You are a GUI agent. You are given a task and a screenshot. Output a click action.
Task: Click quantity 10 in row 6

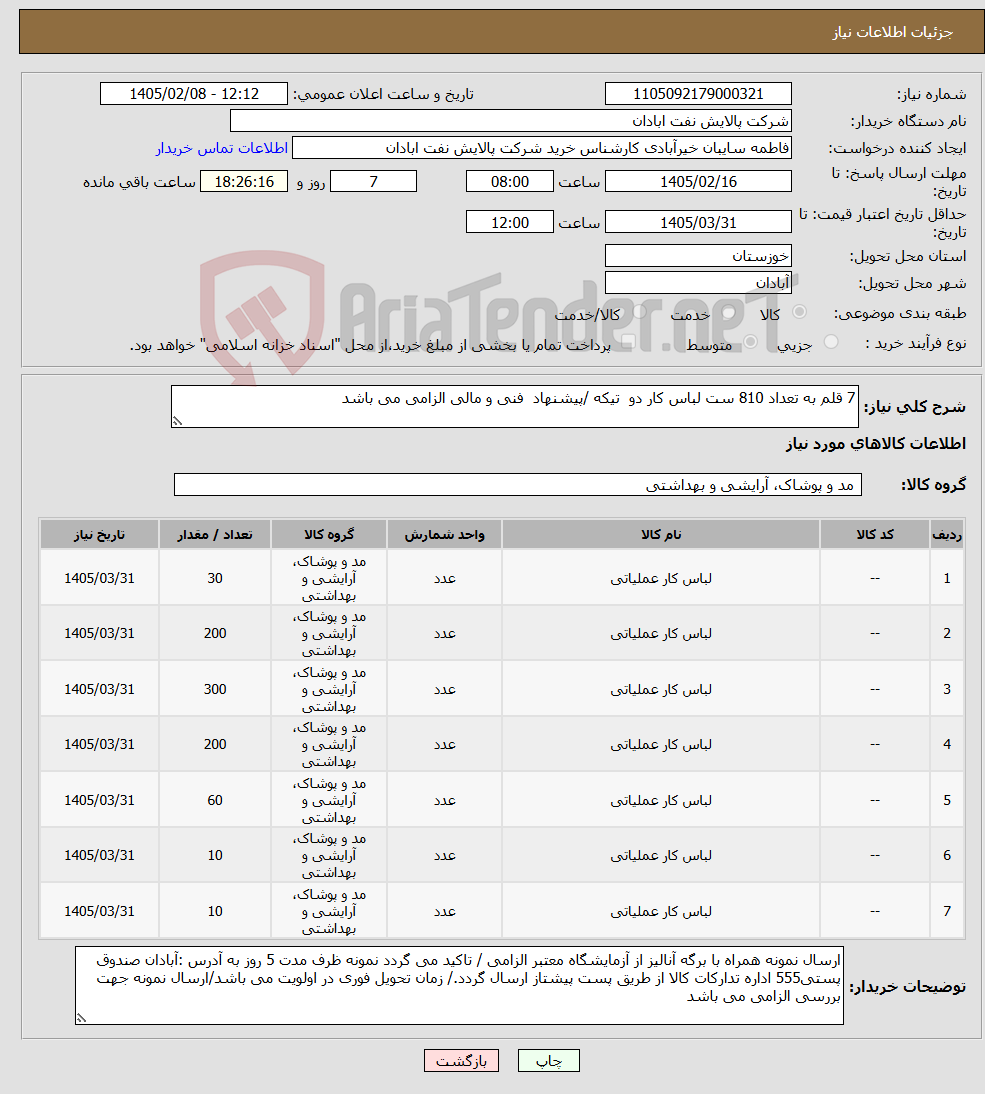tap(215, 855)
